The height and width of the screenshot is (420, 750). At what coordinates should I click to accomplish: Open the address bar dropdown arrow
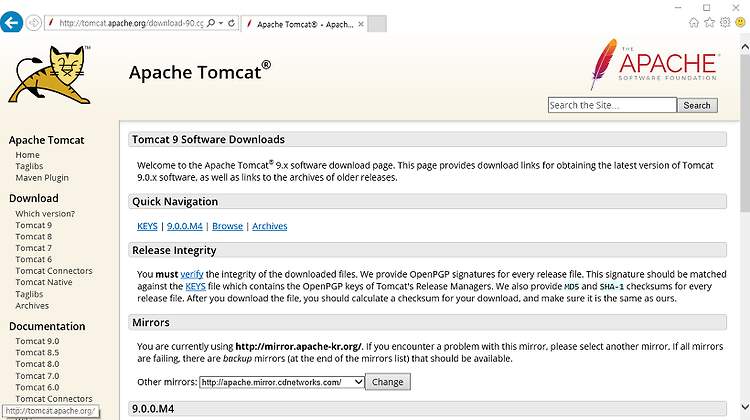point(221,23)
